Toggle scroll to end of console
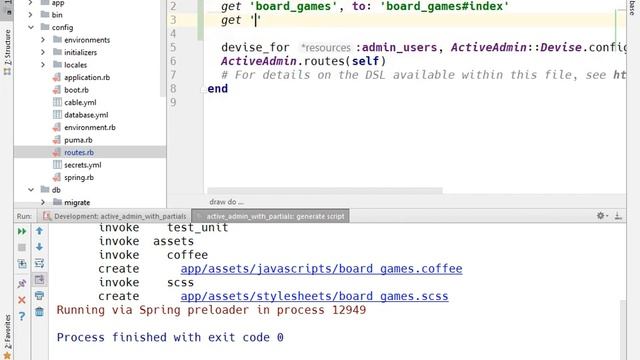Image resolution: width=640 pixels, height=360 pixels. [x=39, y=280]
